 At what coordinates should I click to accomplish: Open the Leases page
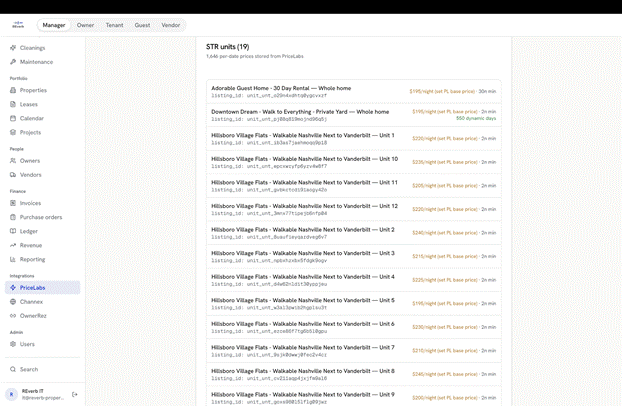click(42, 104)
